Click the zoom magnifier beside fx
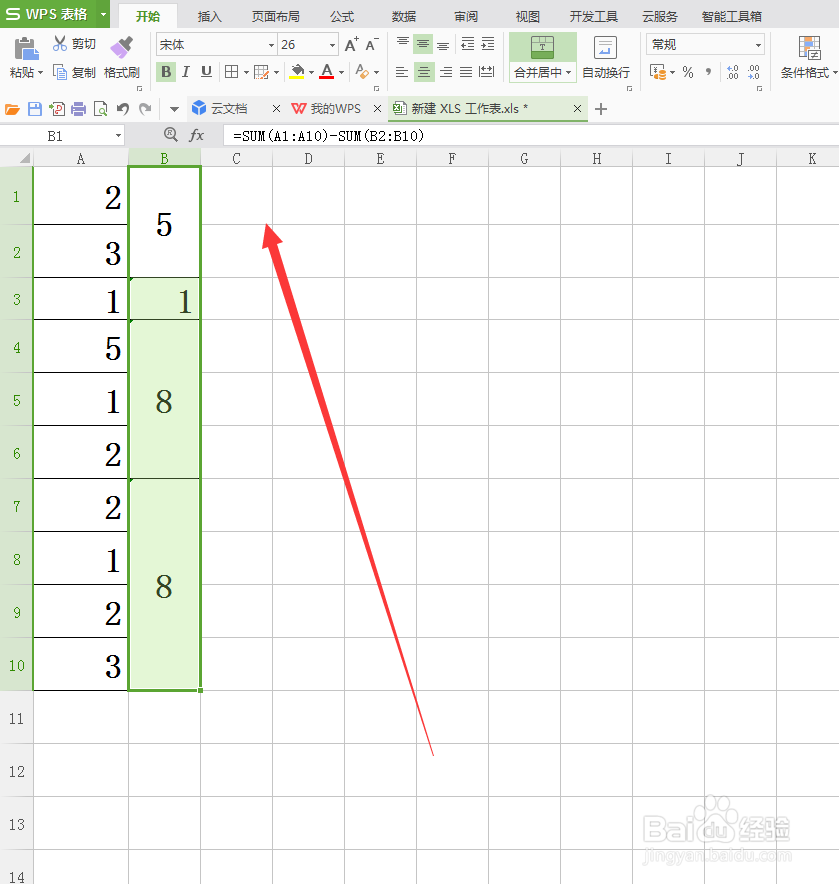This screenshot has height=884, width=839. tap(170, 134)
